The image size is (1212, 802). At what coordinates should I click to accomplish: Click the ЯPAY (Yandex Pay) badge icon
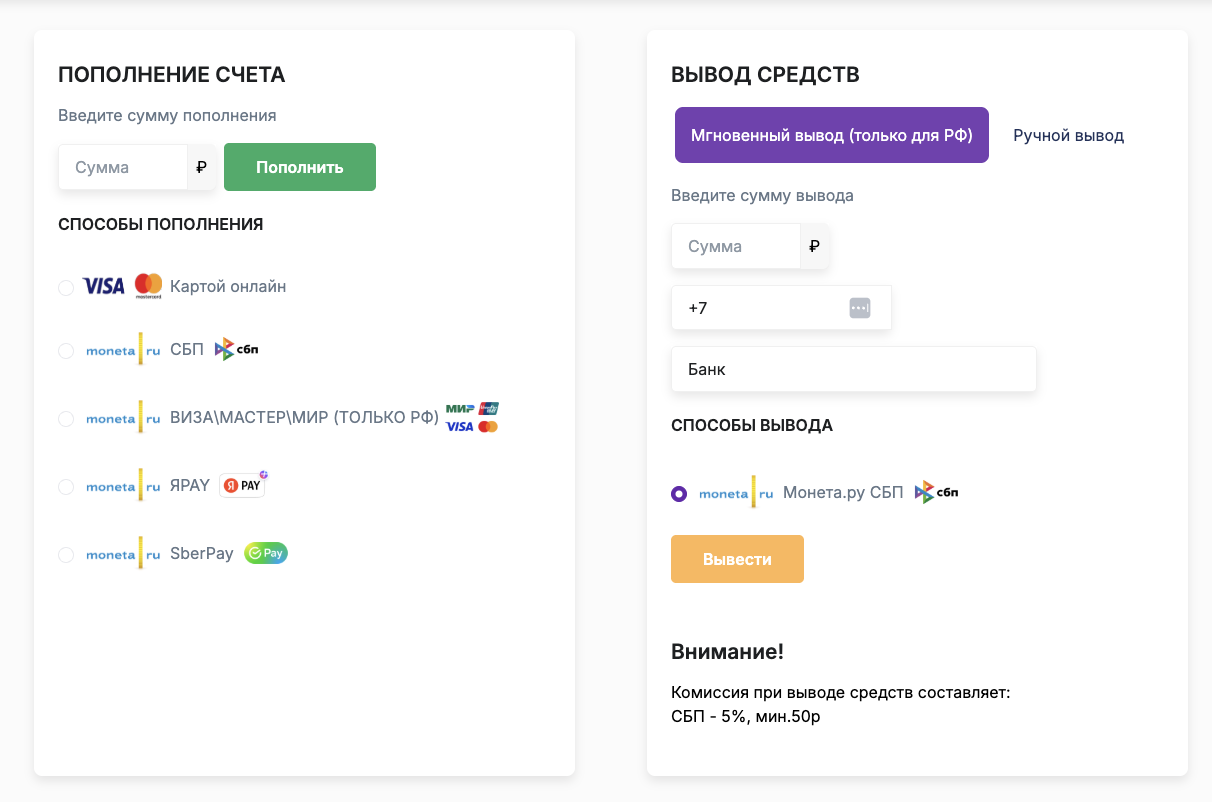241,484
